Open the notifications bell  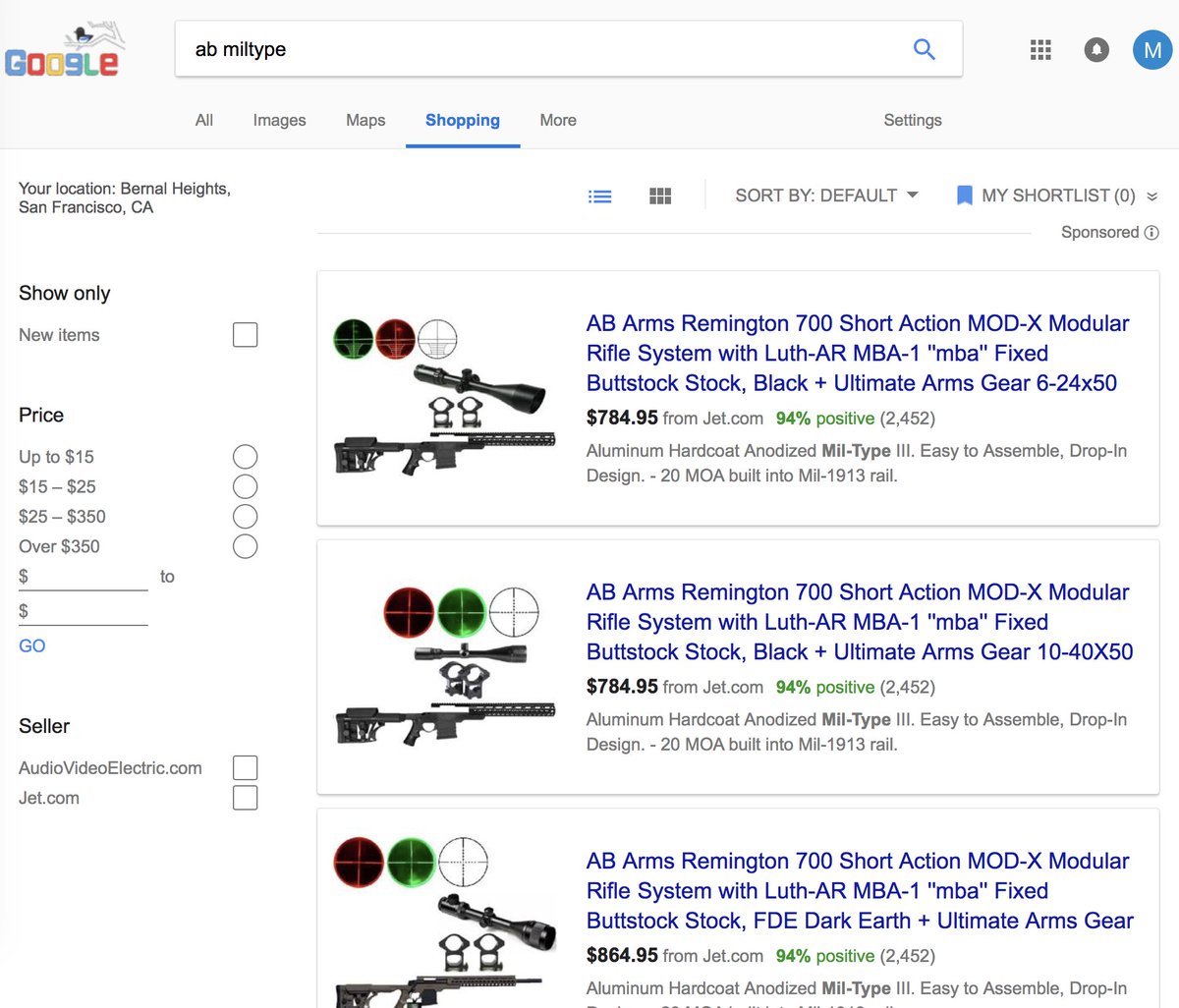point(1096,49)
